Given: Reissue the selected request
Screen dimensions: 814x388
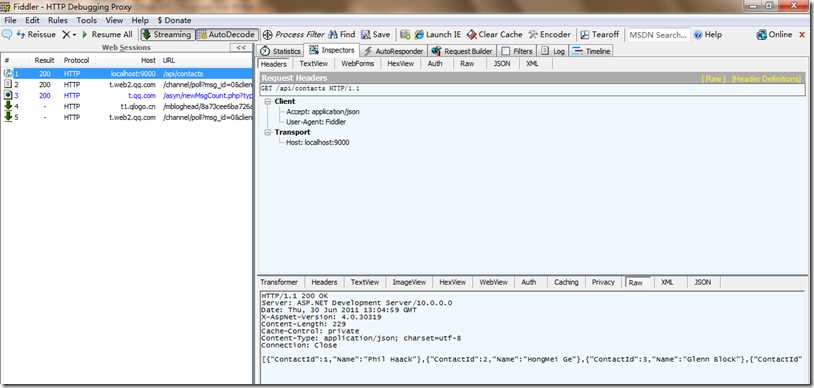Looking at the screenshot, I should point(36,35).
